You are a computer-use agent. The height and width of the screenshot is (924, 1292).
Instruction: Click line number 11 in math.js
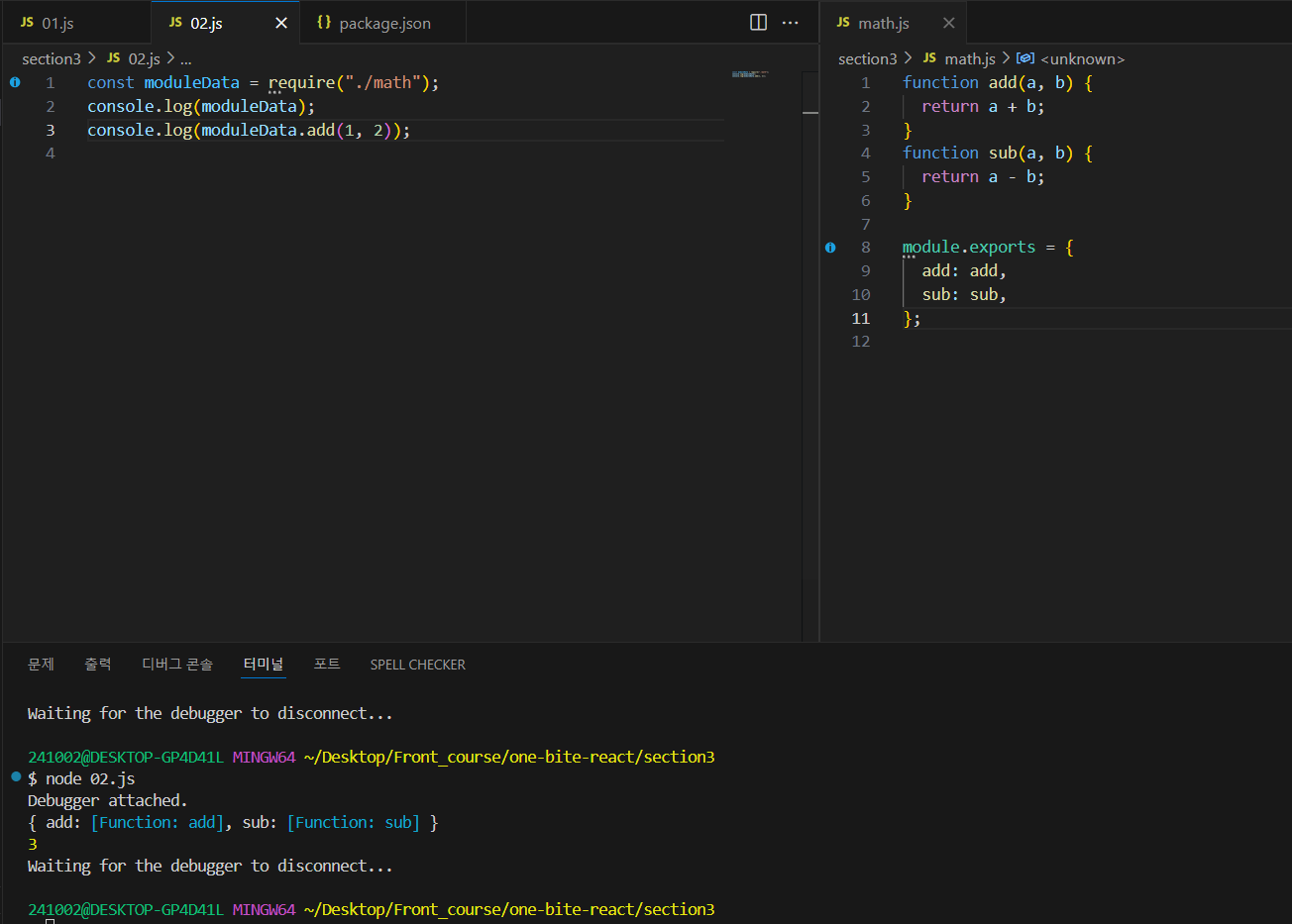(x=861, y=318)
